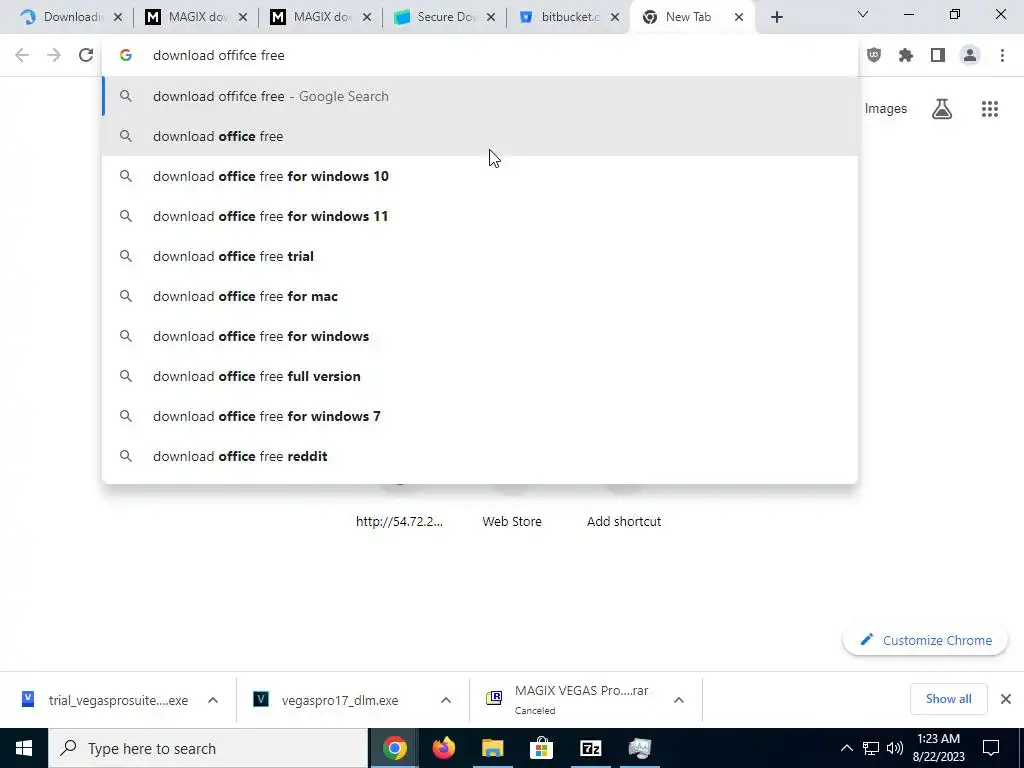Image resolution: width=1024 pixels, height=768 pixels.
Task: Click Show all downloads
Action: click(x=948, y=699)
